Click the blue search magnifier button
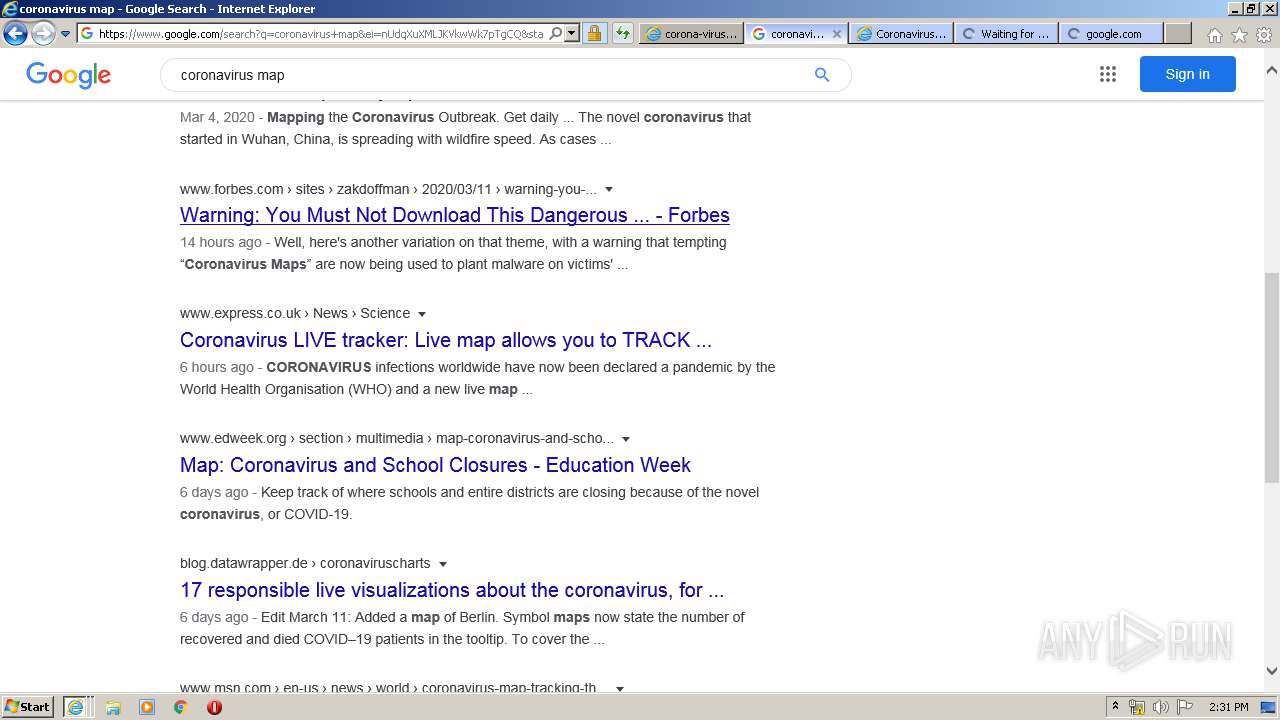This screenshot has width=1280, height=720. click(822, 75)
